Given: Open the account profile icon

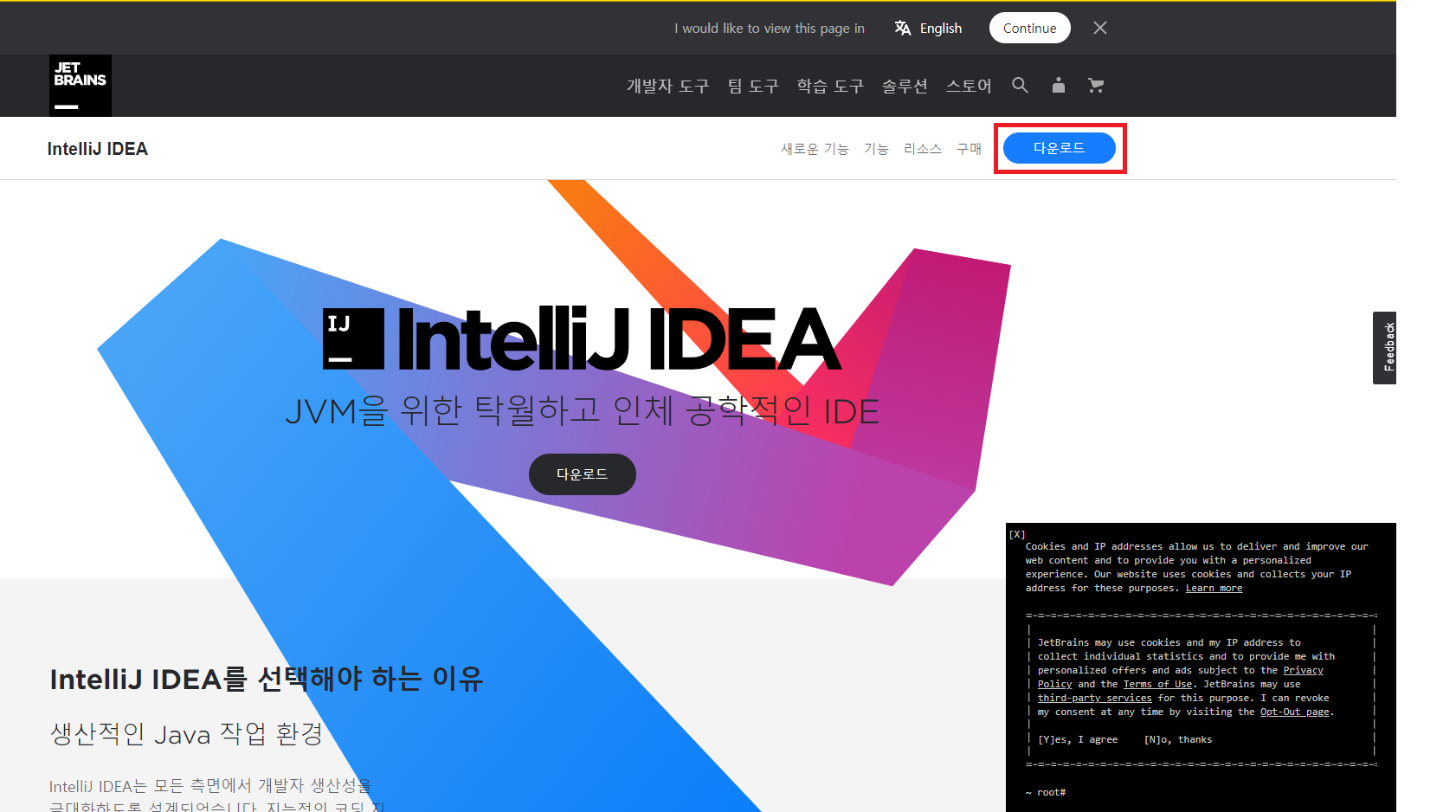Looking at the screenshot, I should click(x=1058, y=85).
